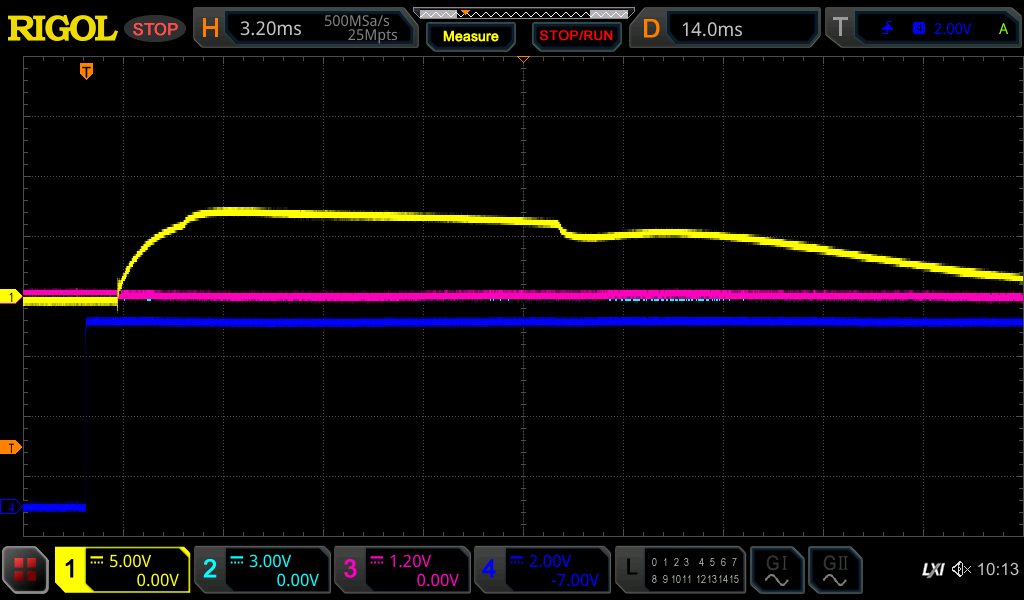Toggle channel 4 with 2.00V scale
Viewport: 1024px width, 600px height.
[x=542, y=570]
